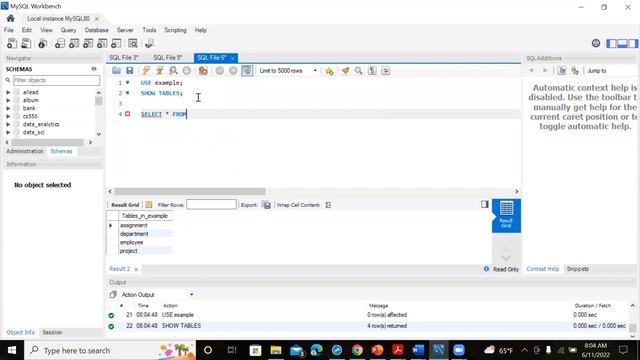The image size is (640, 360).
Task: Open the Workbench home screen tab
Action: [10, 18]
